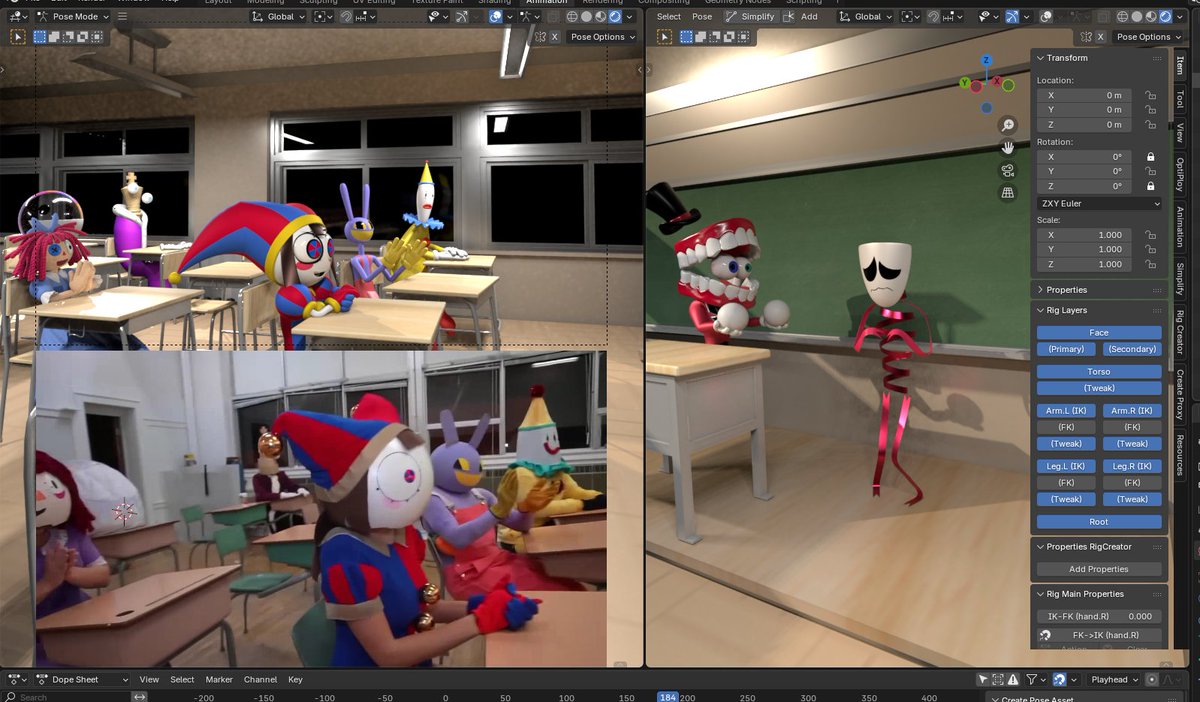The height and width of the screenshot is (702, 1200).
Task: Toggle the Face rig layer
Action: click(1099, 333)
